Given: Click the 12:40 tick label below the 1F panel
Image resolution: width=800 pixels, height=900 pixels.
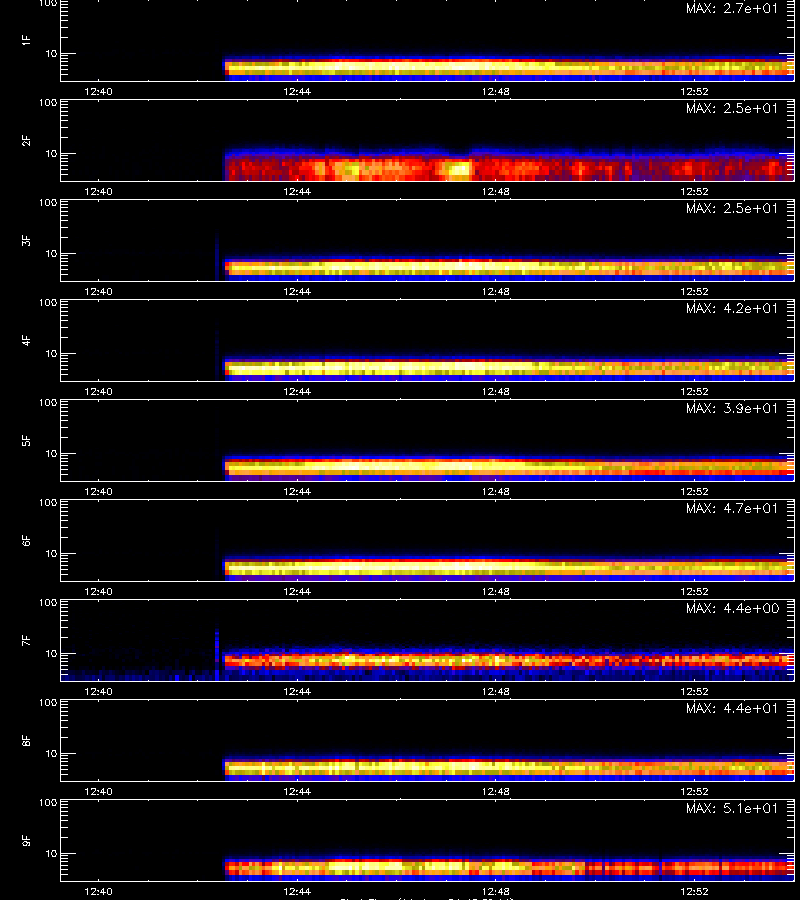Looking at the screenshot, I should 98,91.
